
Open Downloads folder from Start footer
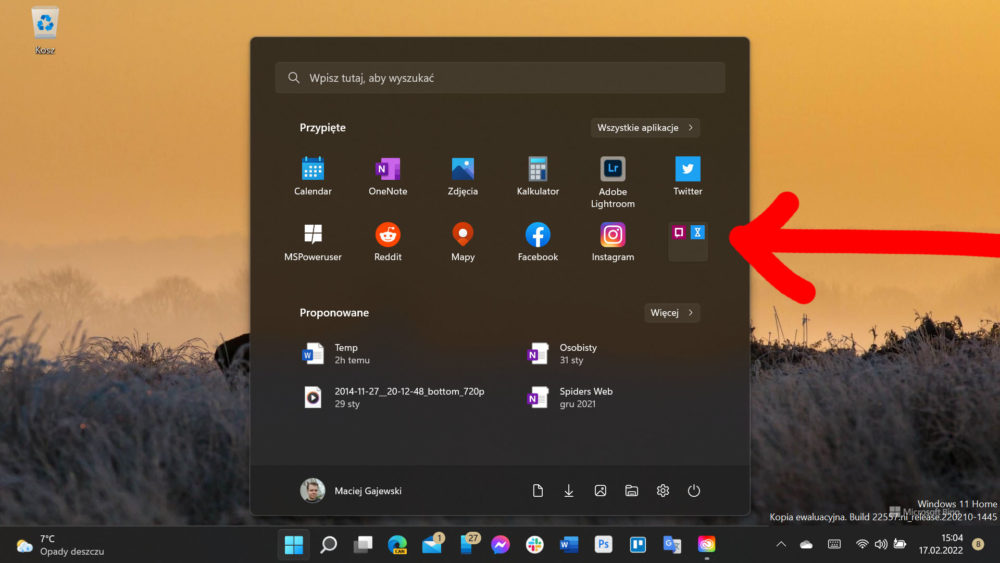point(569,490)
